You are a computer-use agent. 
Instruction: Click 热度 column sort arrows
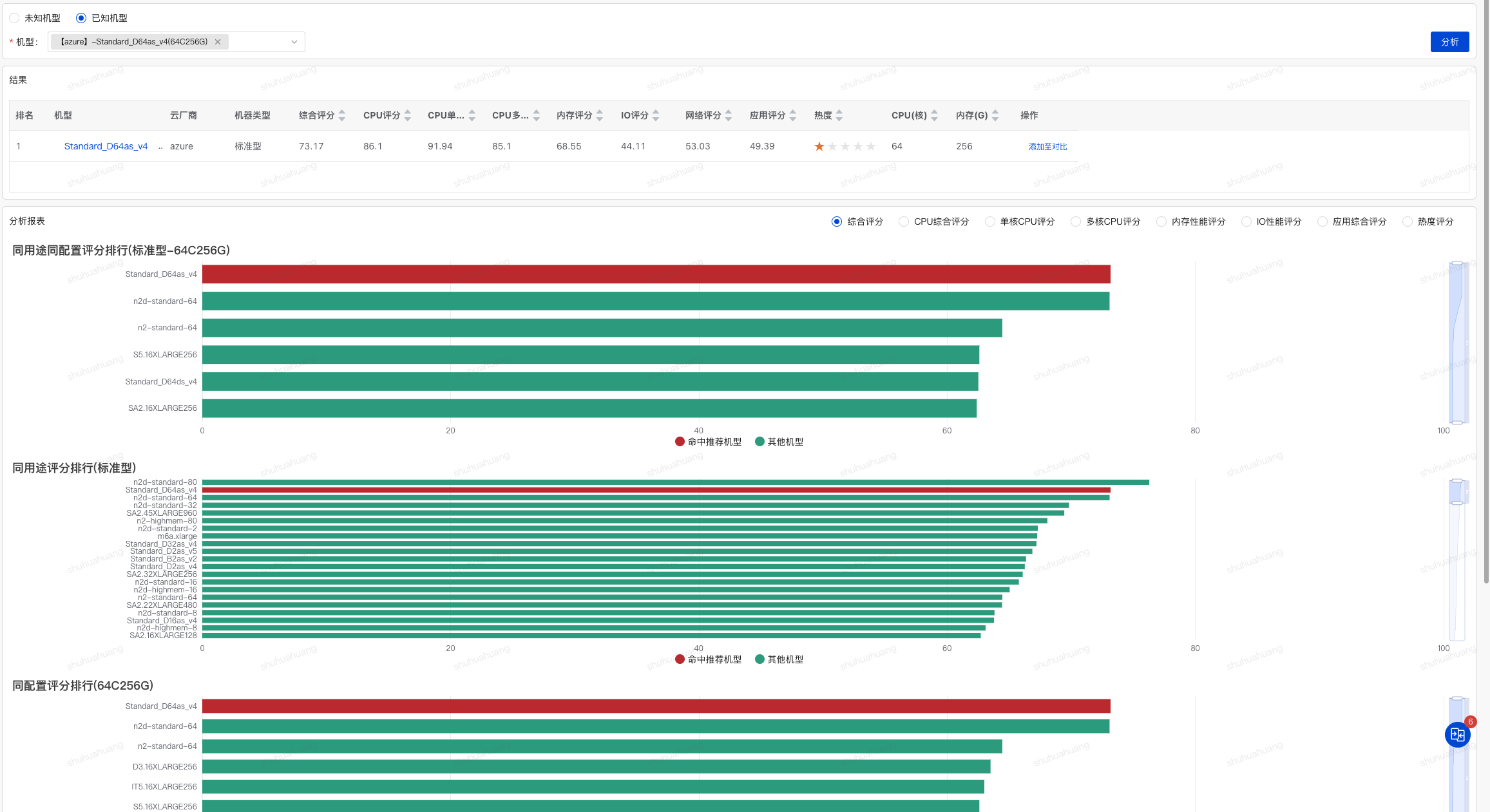click(x=839, y=116)
